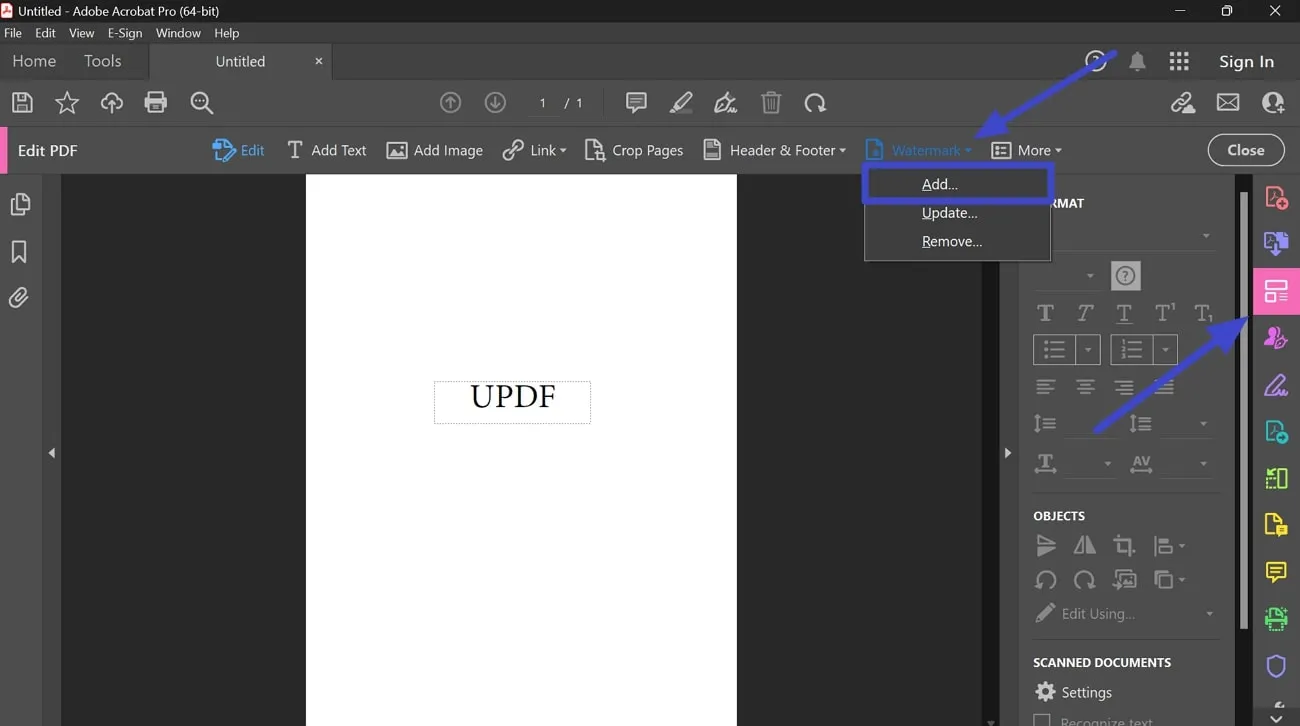Open Combine Files tool in right rail

click(1276, 243)
